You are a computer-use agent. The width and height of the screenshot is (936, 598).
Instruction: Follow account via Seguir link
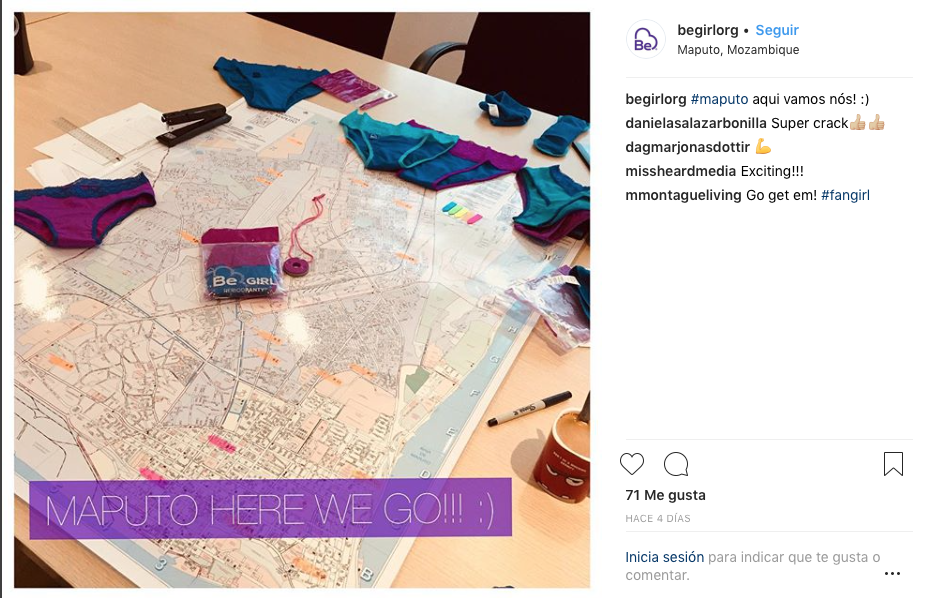click(x=777, y=30)
